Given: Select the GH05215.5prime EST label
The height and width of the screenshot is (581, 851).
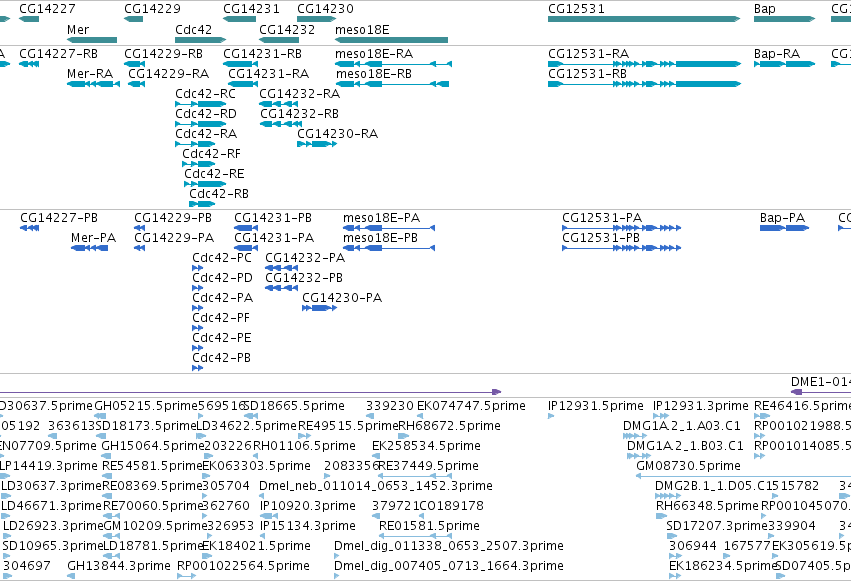Looking at the screenshot, I should pyautogui.click(x=146, y=406).
